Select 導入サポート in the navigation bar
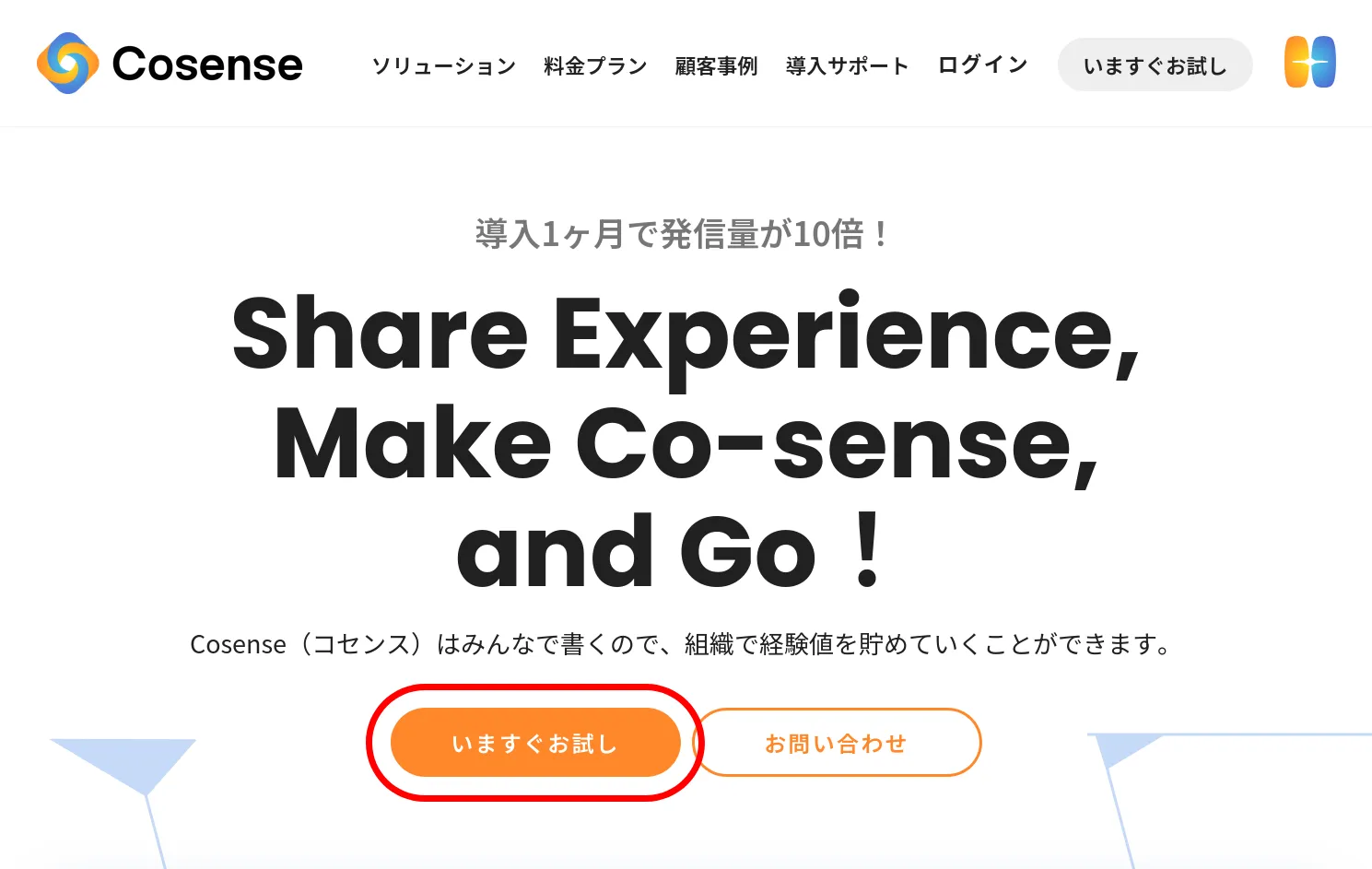The height and width of the screenshot is (869, 1372). point(847,66)
